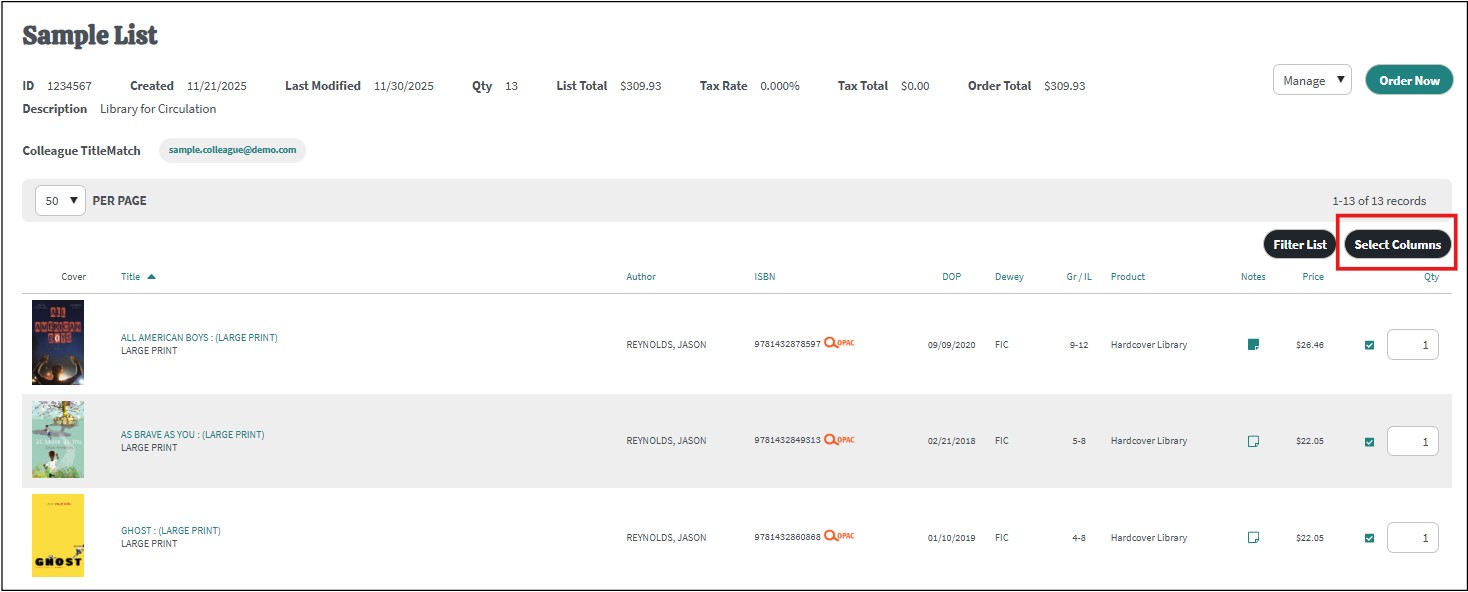1468x592 pixels.
Task: Sort list by Price column header
Action: tap(1313, 277)
